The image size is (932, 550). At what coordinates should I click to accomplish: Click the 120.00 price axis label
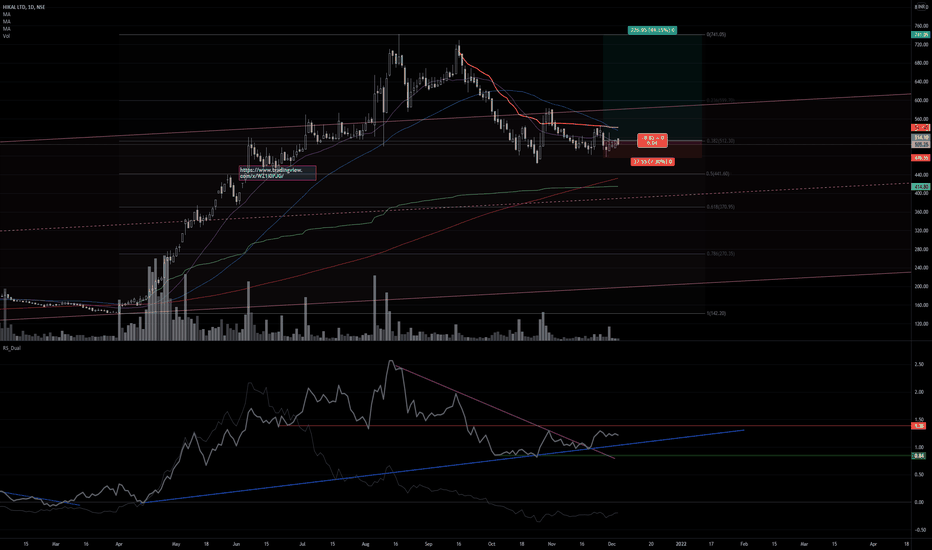(921, 324)
